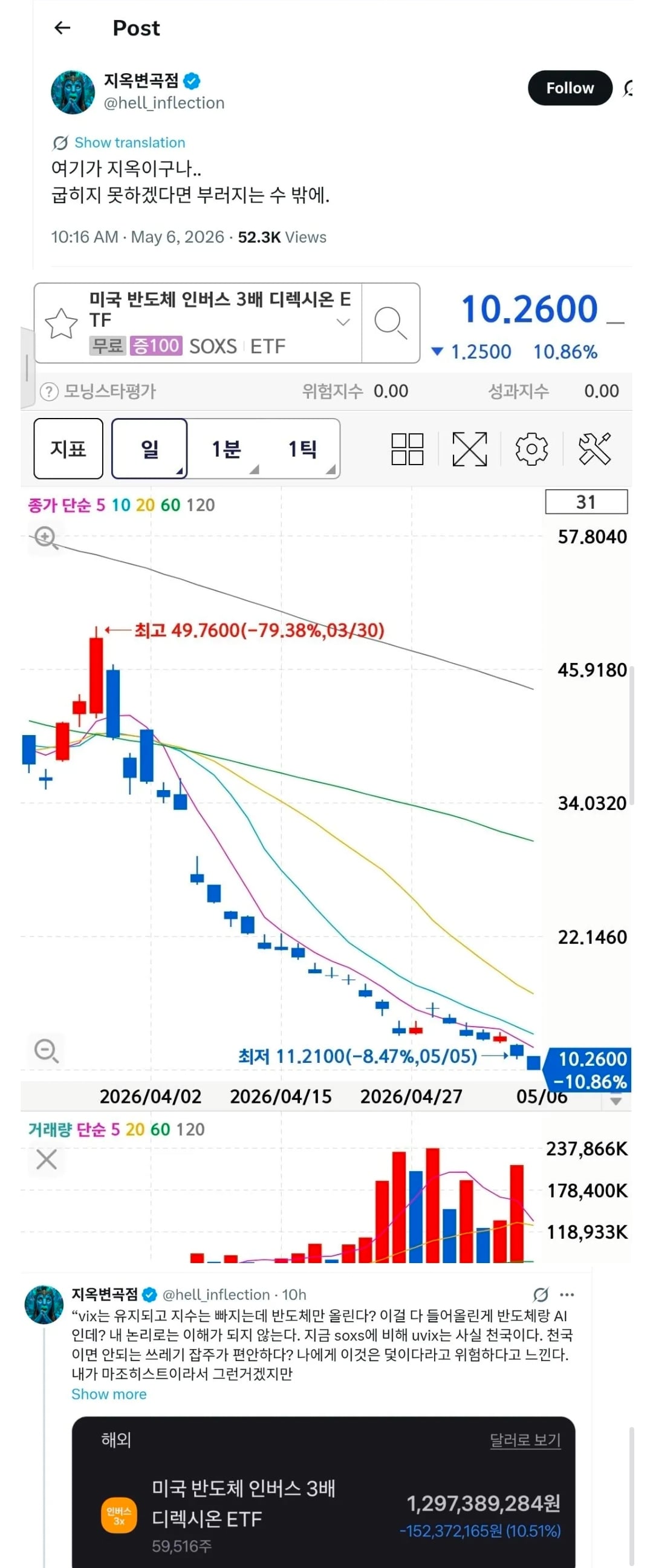Viewport: 653px width, 1568px height.
Task: Tap the favorite star for SOXS ETF
Action: point(62,323)
